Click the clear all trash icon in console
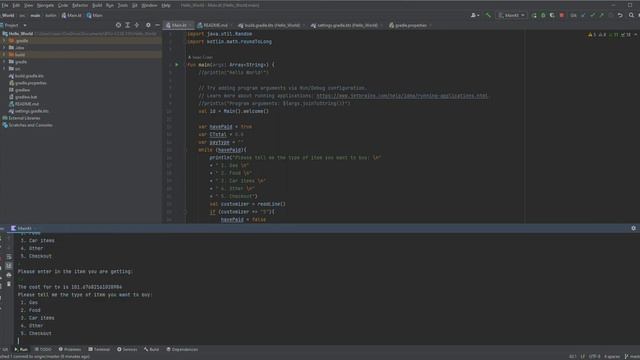 (9, 284)
